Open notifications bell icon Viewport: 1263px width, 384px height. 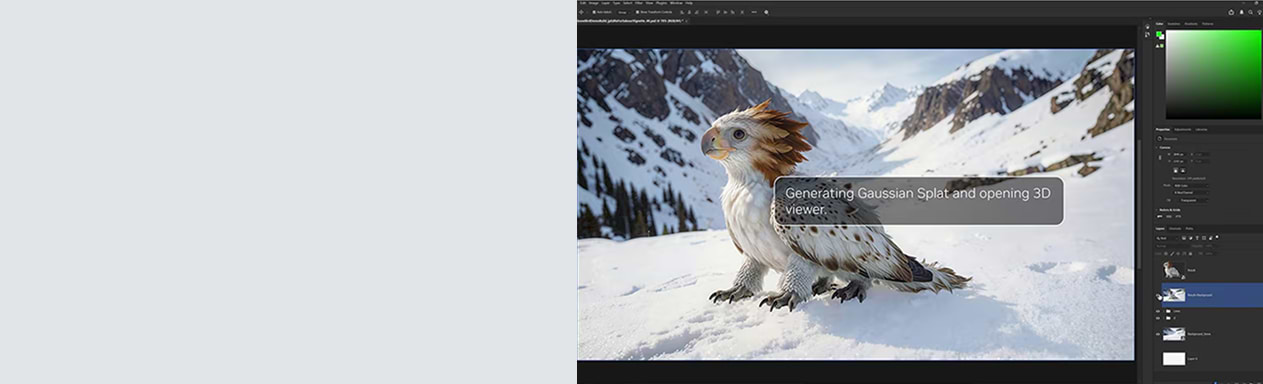1241,12
